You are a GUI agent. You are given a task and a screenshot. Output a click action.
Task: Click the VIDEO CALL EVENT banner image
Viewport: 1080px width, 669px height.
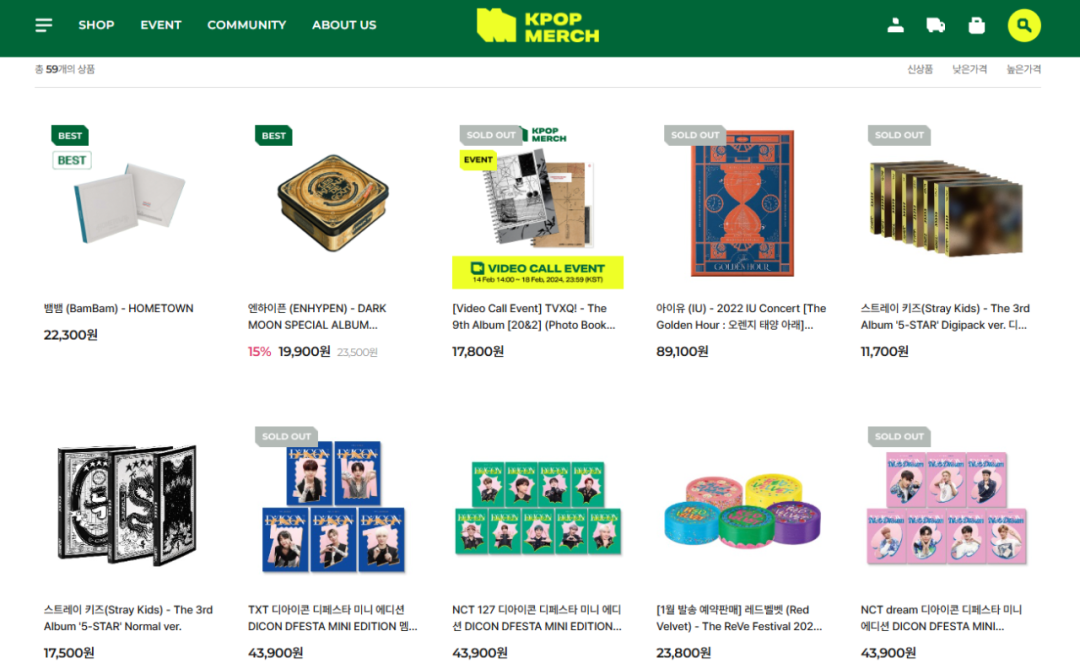coord(538,272)
